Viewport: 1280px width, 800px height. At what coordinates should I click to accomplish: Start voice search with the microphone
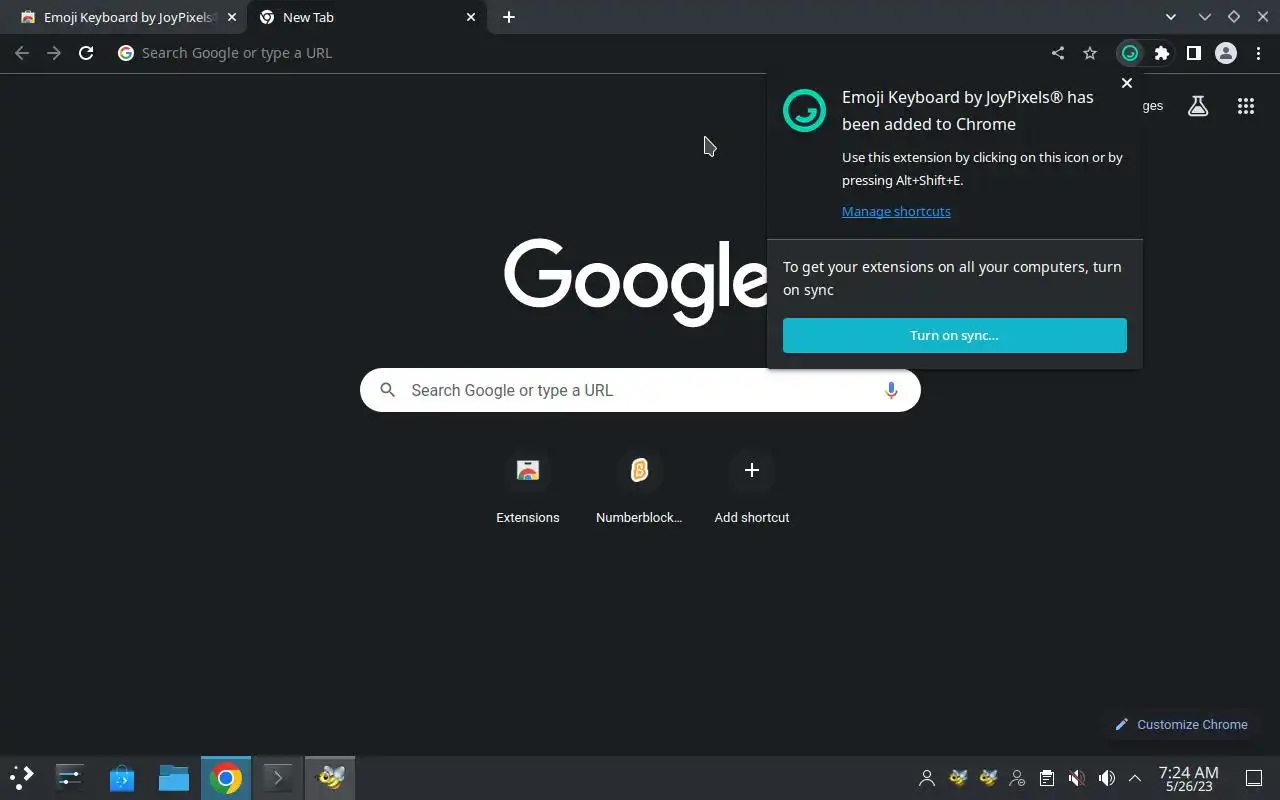point(891,390)
